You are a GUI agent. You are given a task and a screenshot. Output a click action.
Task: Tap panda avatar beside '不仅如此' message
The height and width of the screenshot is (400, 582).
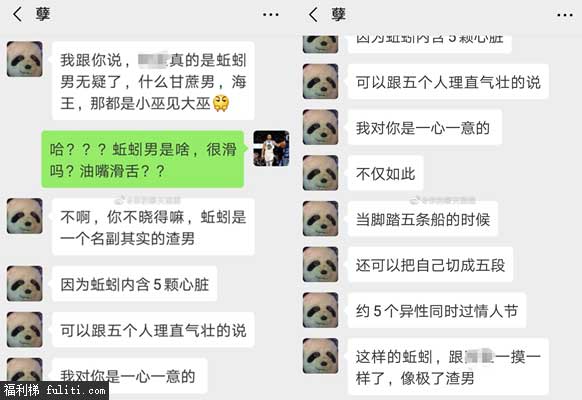(320, 173)
